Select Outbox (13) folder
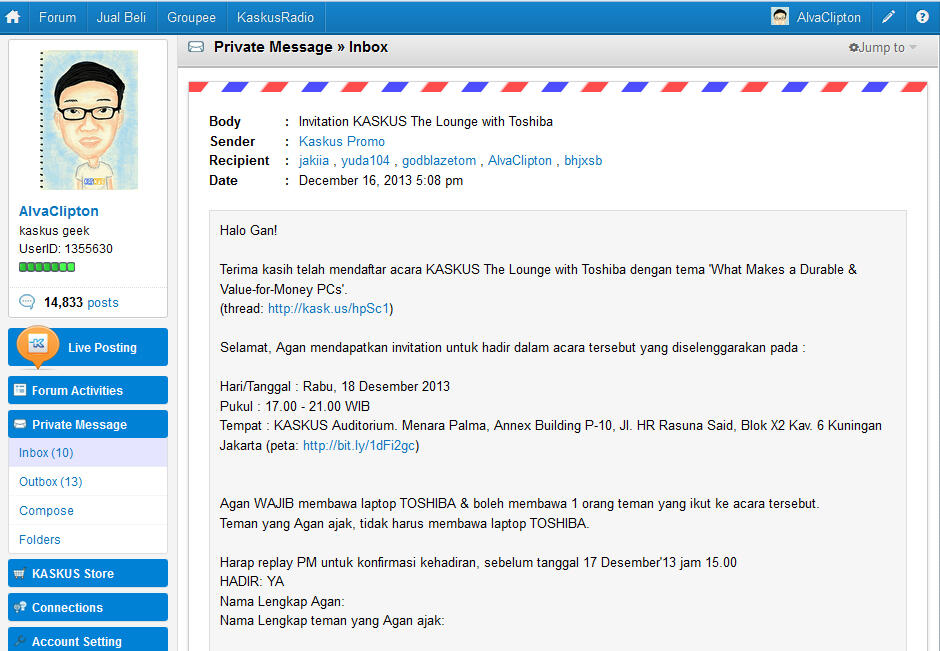 coord(88,481)
